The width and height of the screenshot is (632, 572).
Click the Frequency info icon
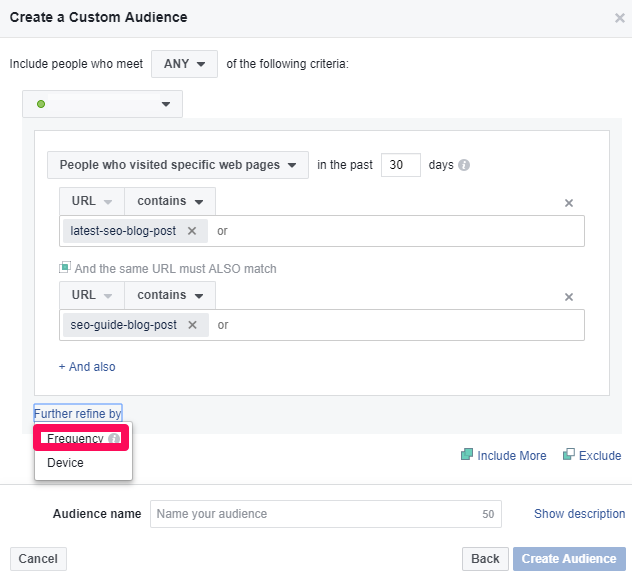114,439
